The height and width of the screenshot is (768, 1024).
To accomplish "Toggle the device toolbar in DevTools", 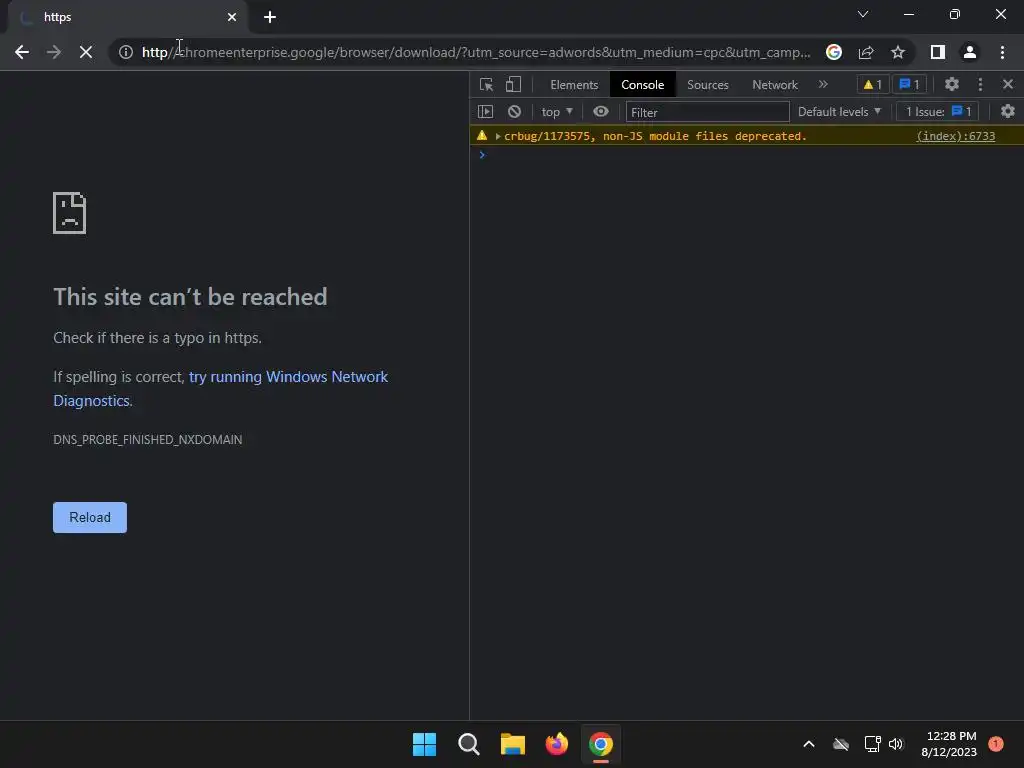I will coord(514,84).
